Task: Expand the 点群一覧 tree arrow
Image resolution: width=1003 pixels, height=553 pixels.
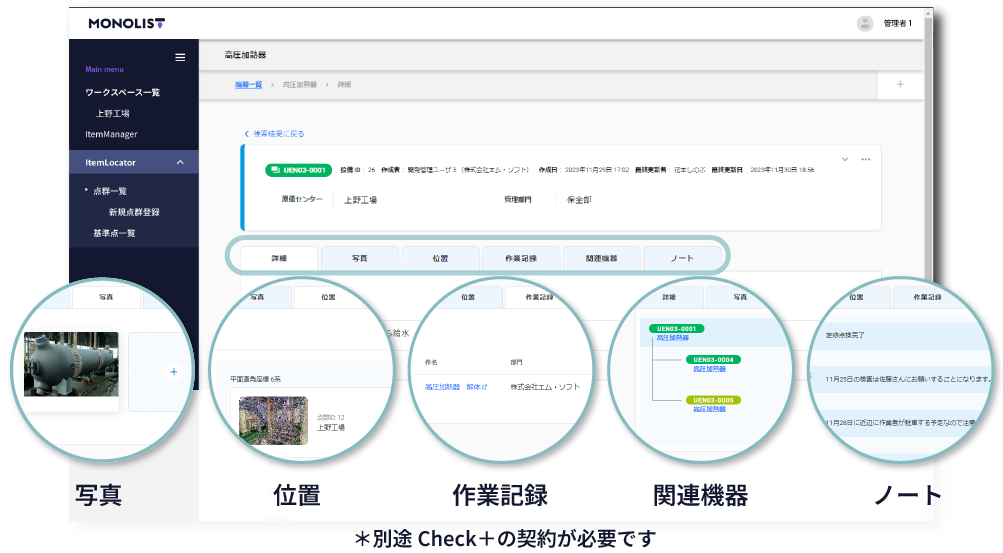Action: (x=86, y=190)
